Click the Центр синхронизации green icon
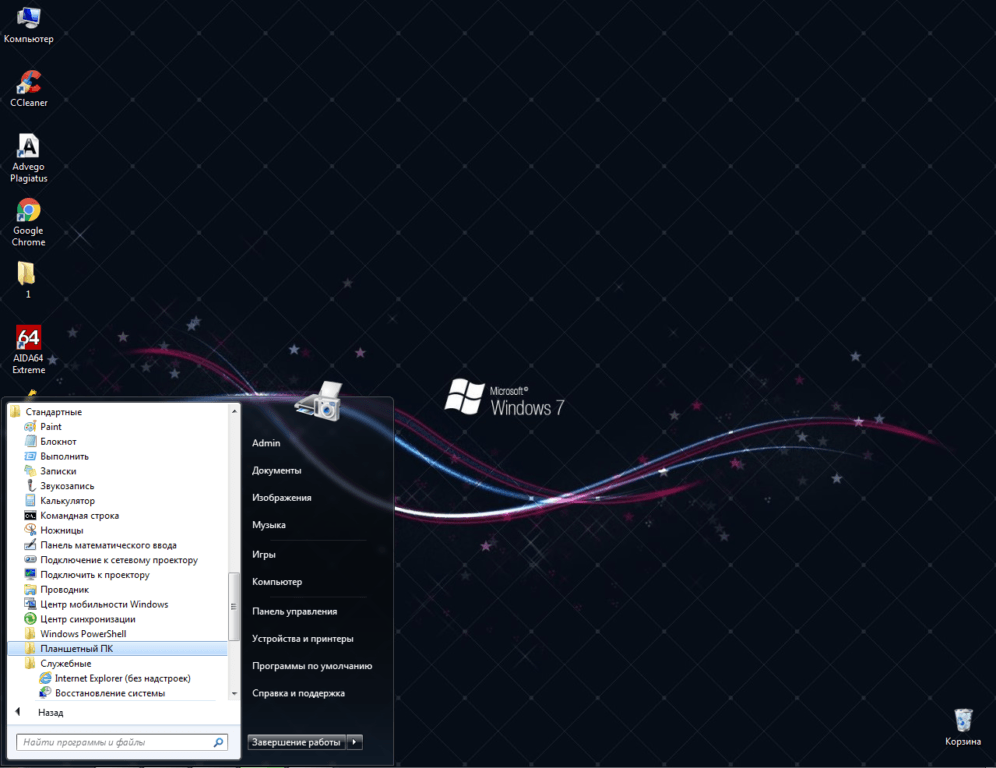This screenshot has height=768, width=996. coord(30,619)
